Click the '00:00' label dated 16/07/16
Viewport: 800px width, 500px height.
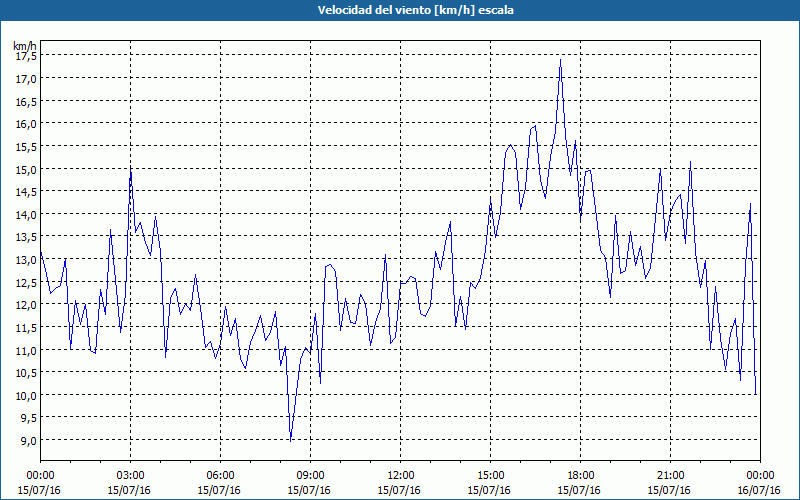coord(760,476)
